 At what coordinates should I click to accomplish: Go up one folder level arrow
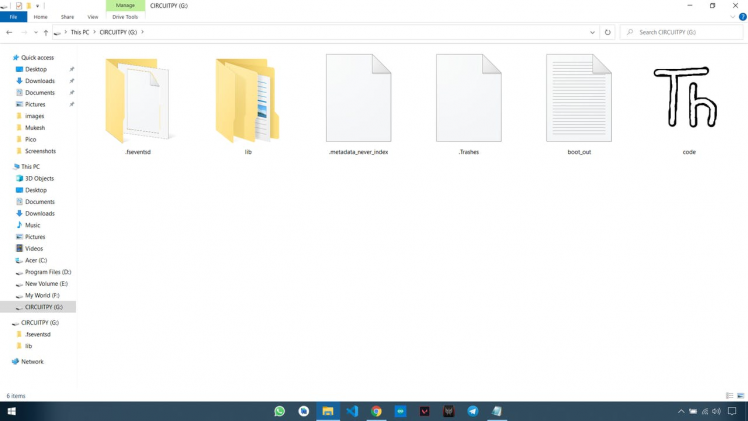tap(46, 32)
